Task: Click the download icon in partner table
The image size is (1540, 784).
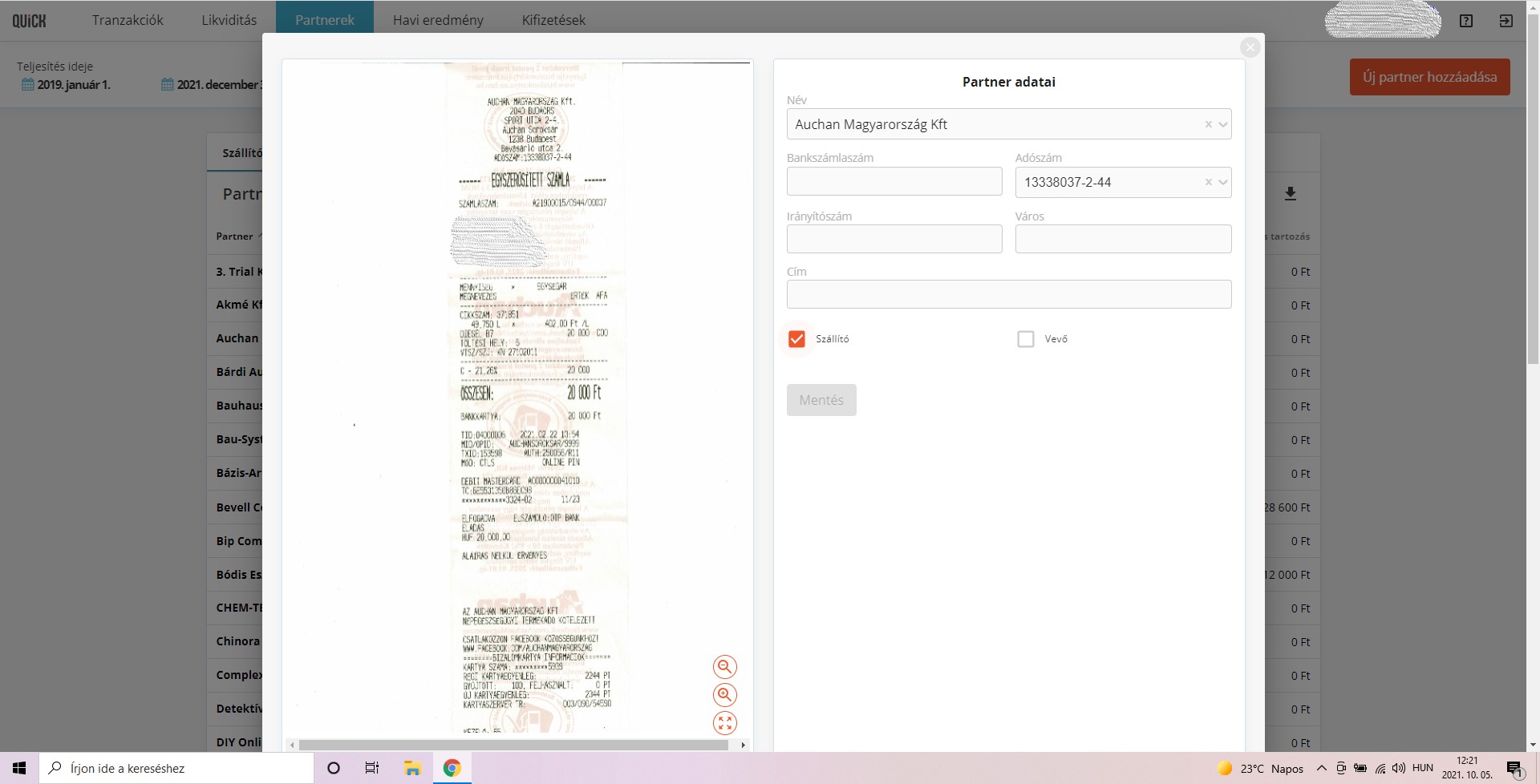Action: (1291, 193)
